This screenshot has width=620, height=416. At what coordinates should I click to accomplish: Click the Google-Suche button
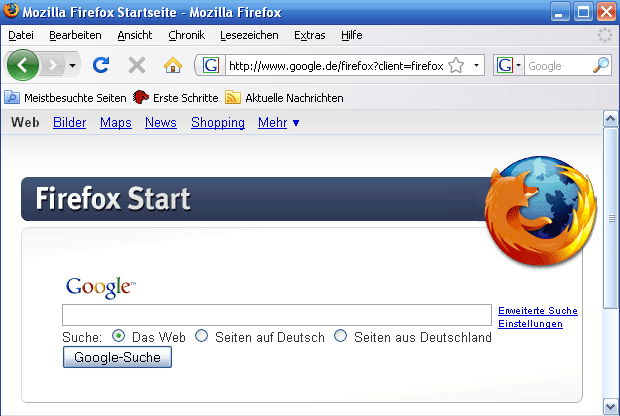[x=117, y=357]
